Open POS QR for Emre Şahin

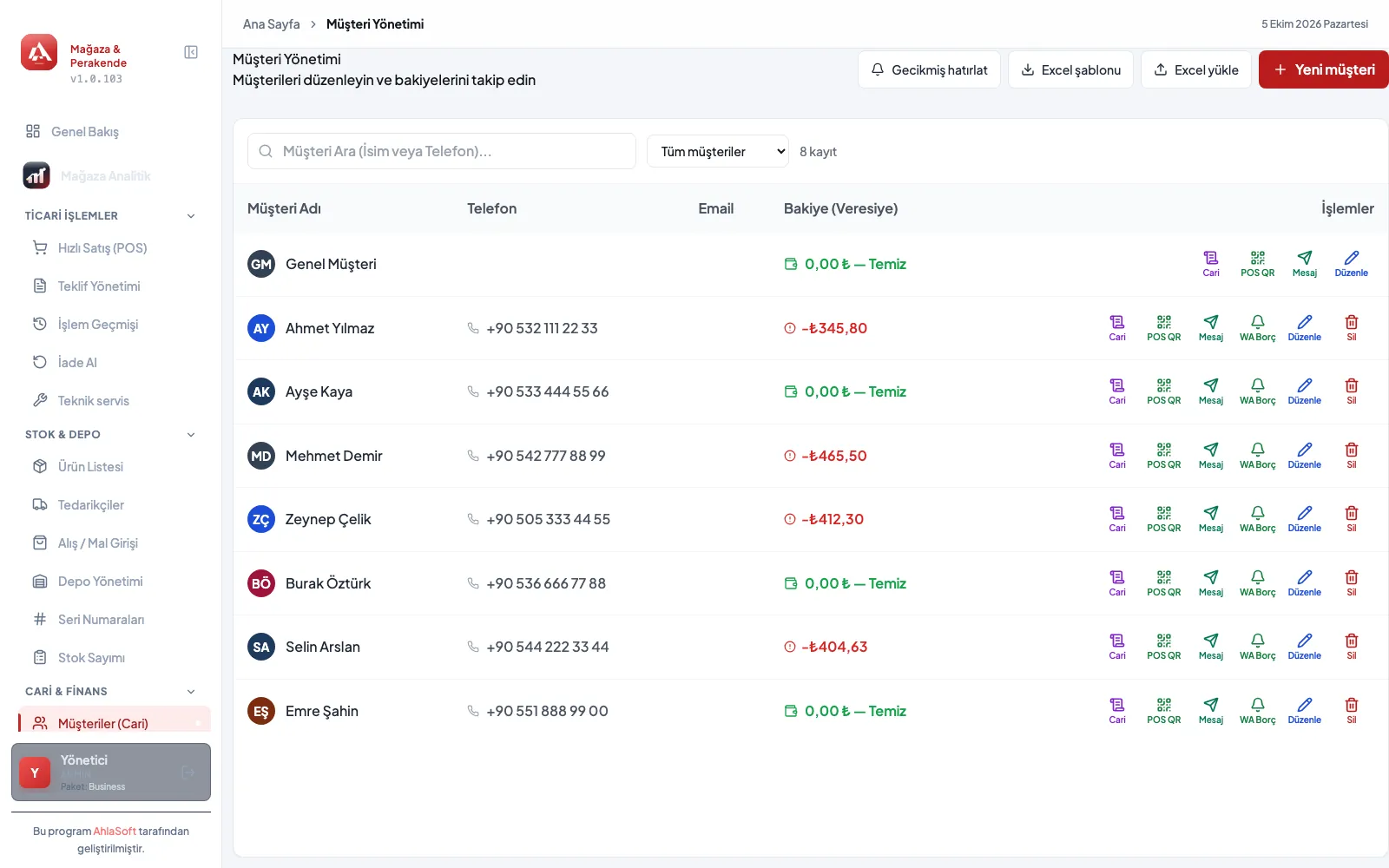point(1164,711)
